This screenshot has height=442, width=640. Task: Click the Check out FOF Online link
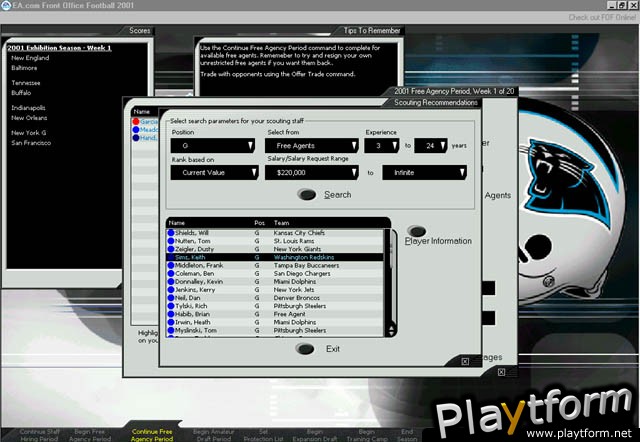click(602, 18)
